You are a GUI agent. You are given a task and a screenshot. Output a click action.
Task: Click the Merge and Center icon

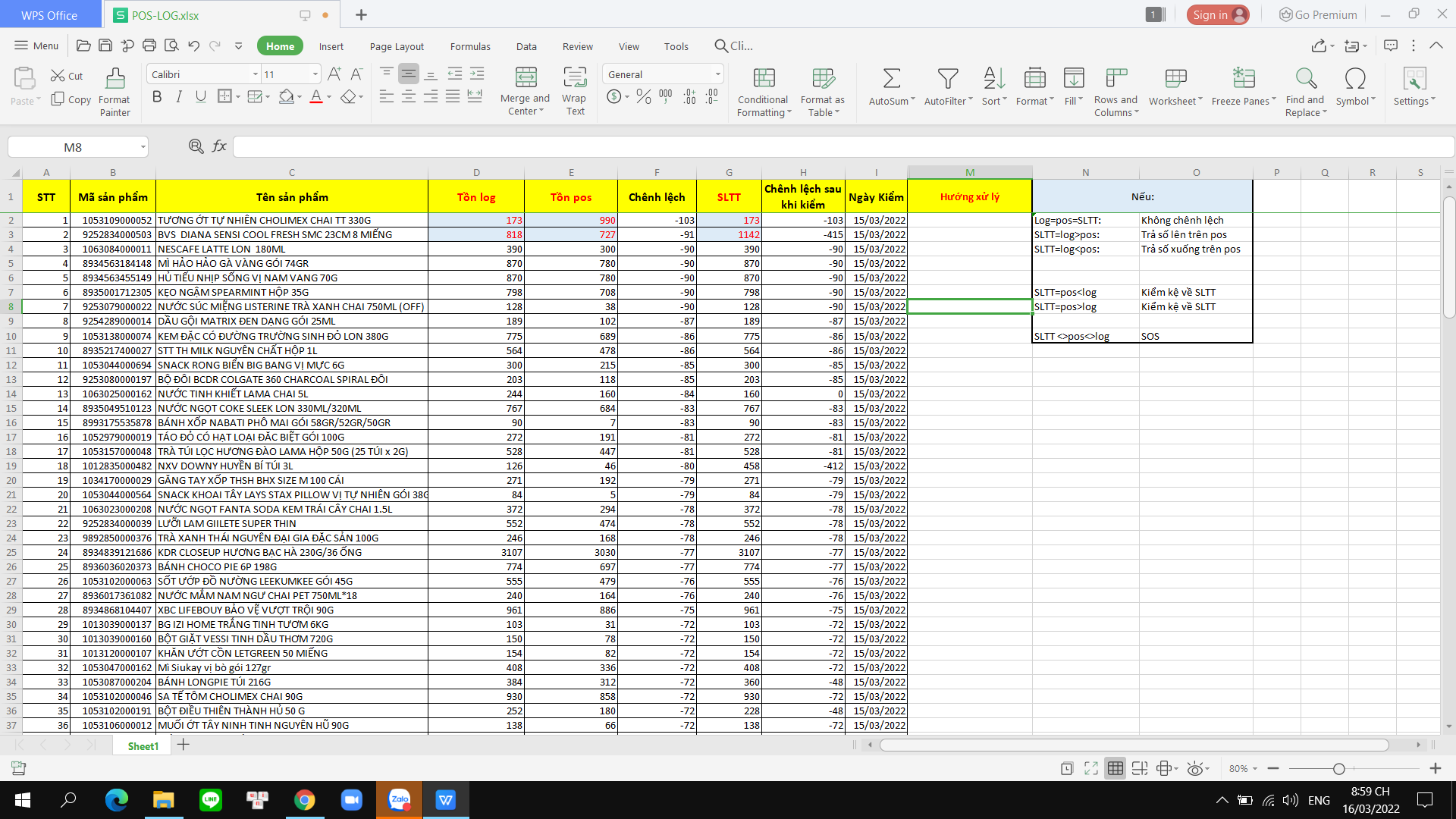coord(525,78)
